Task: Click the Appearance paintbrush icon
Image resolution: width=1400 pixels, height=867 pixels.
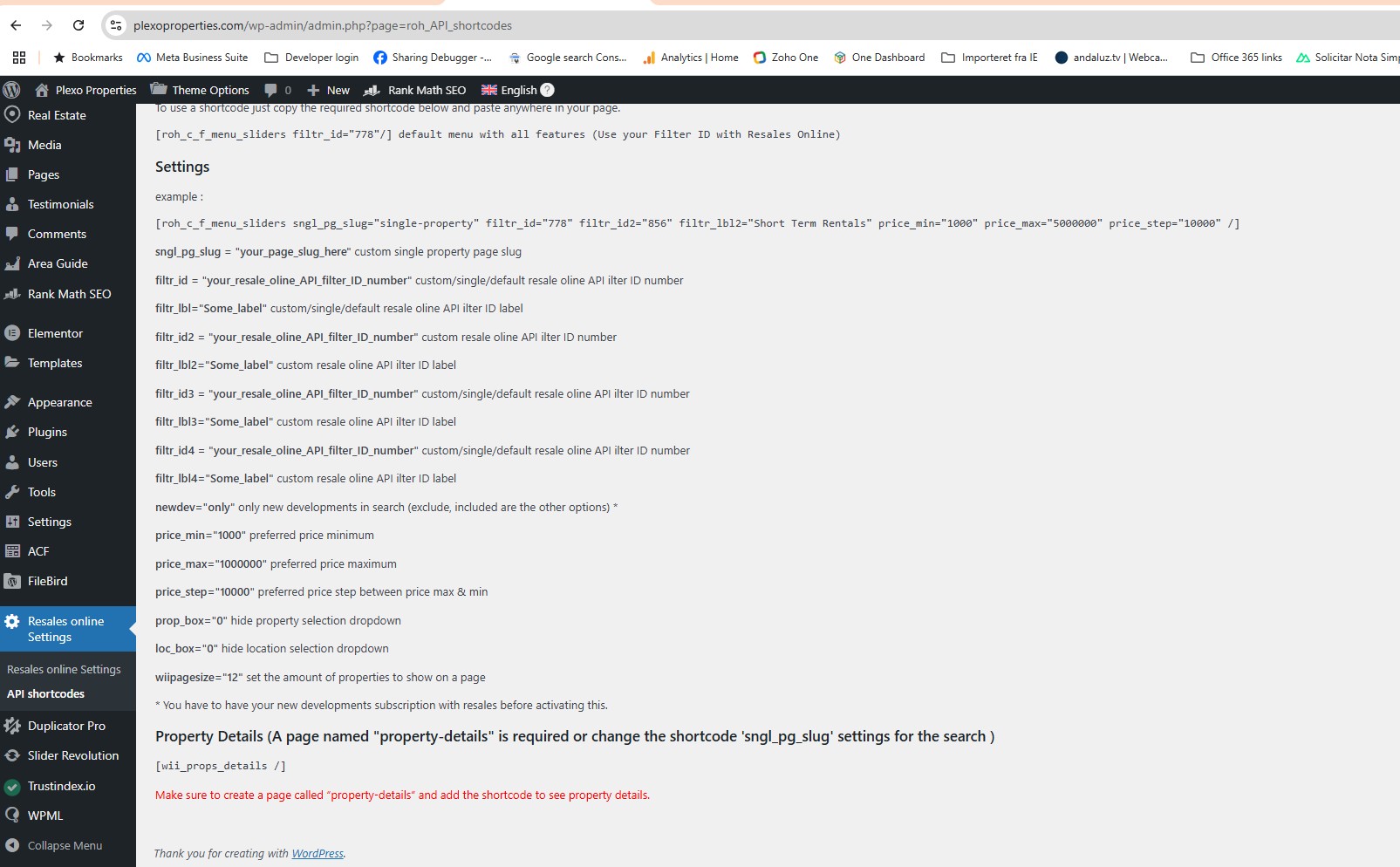Action: 12,402
